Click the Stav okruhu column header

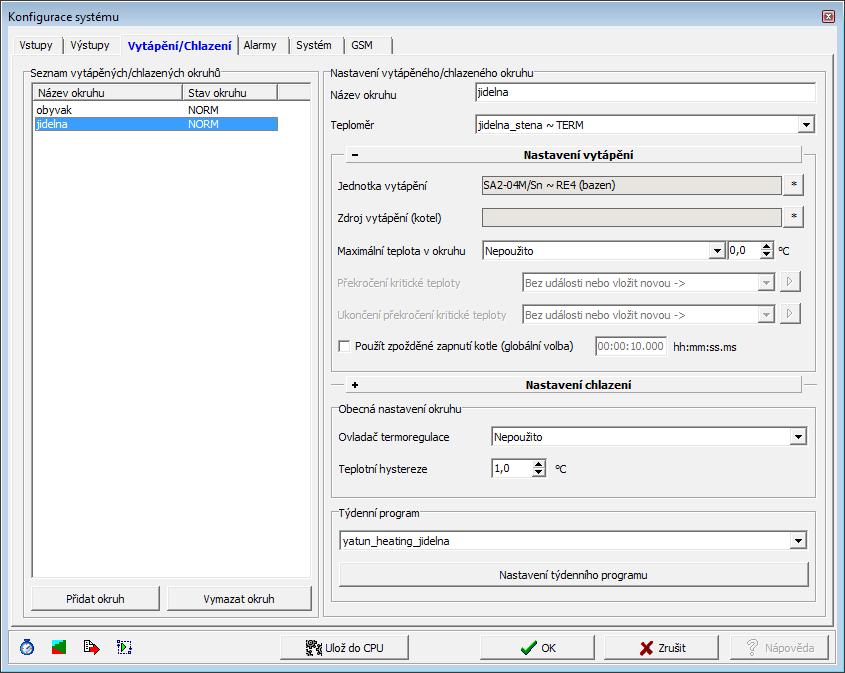tap(230, 93)
